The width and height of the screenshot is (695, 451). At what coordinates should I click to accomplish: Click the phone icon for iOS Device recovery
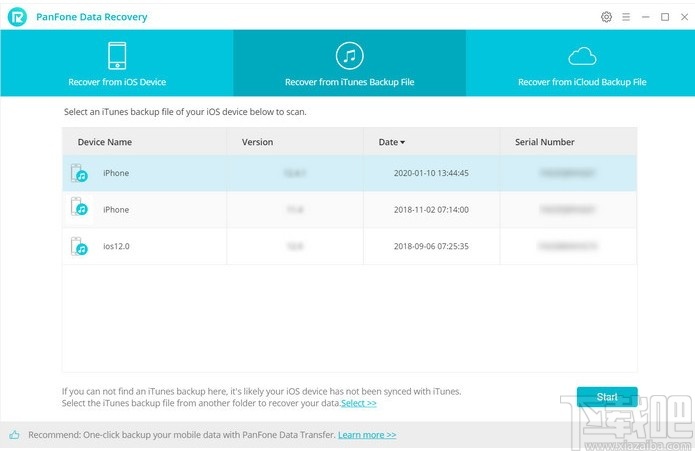click(117, 56)
